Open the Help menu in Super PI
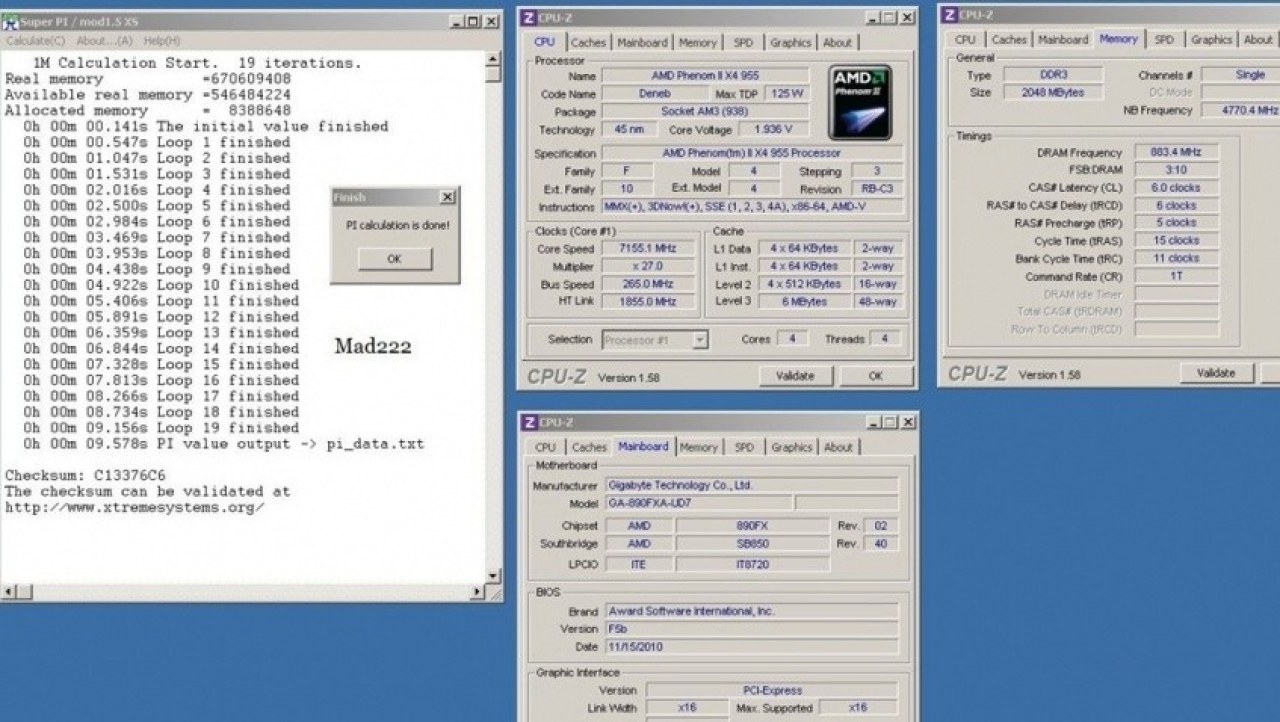1280x722 pixels. 162,41
